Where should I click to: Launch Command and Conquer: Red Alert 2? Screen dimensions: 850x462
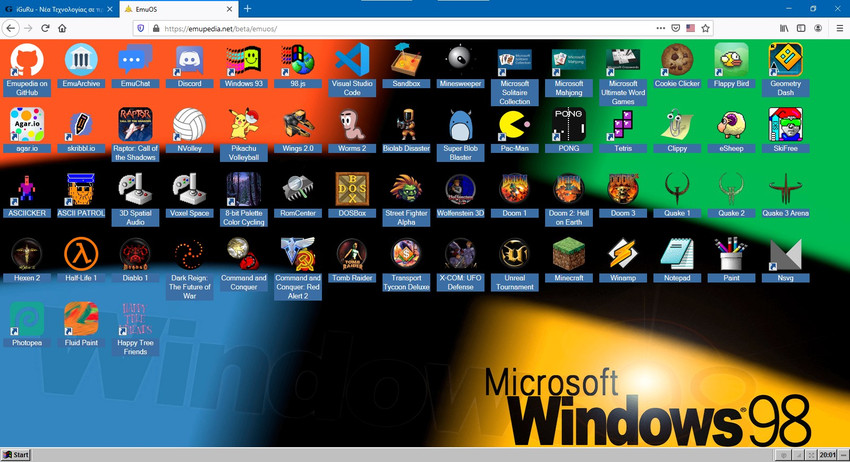[x=298, y=254]
